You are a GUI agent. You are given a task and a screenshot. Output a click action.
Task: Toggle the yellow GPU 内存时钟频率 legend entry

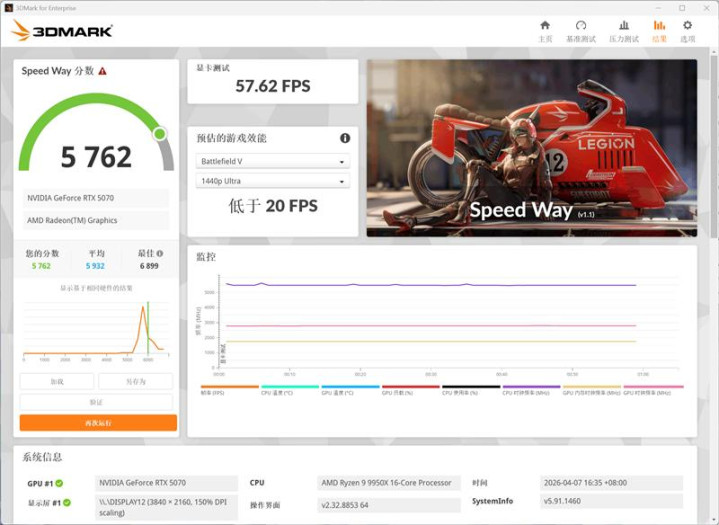[x=592, y=390]
